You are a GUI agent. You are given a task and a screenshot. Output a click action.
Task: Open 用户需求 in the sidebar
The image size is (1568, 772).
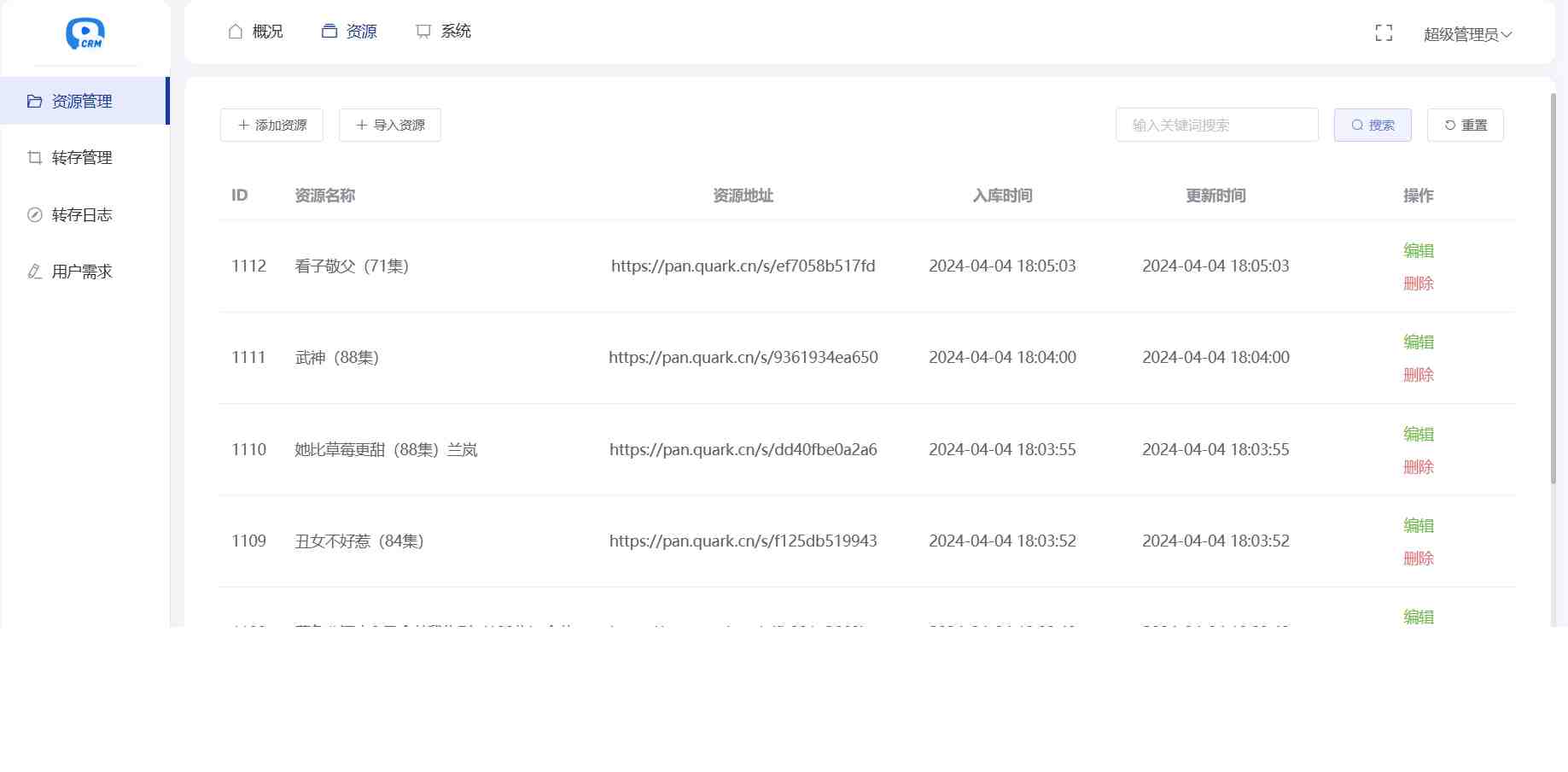(x=82, y=272)
